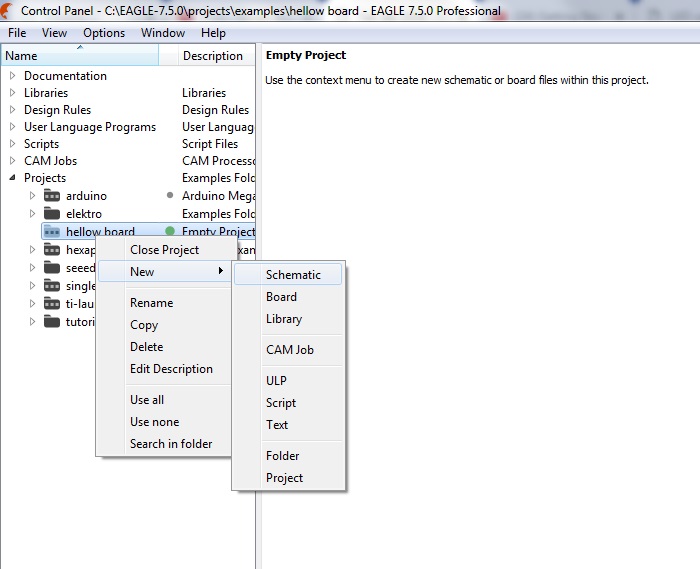Select Design Rules in the tree
The width and height of the screenshot is (700, 569).
58,110
